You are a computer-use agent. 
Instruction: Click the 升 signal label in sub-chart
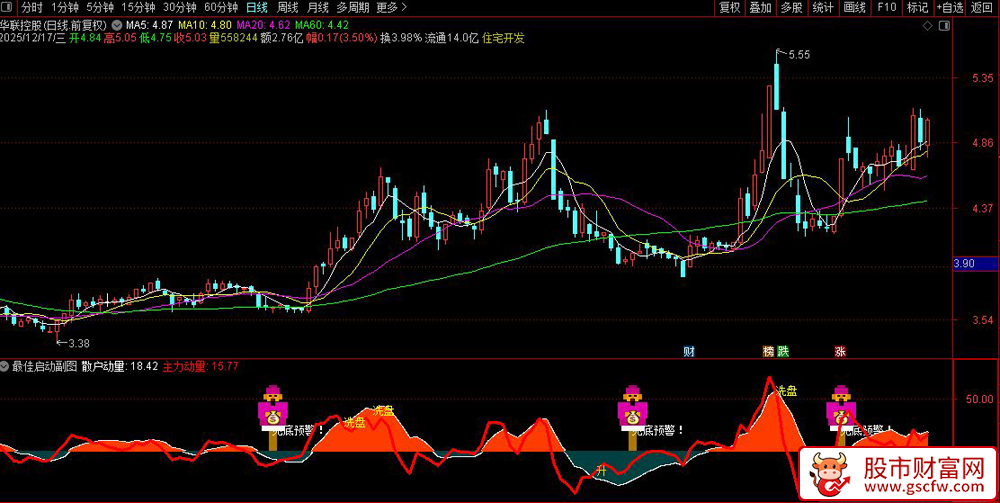tap(600, 471)
